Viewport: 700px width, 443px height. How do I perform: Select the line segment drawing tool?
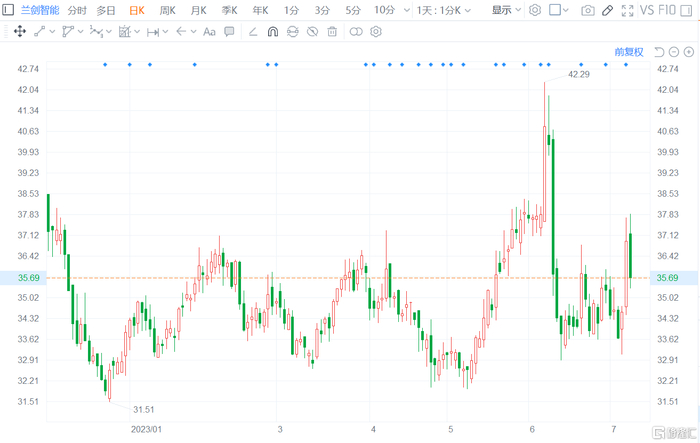point(39,31)
